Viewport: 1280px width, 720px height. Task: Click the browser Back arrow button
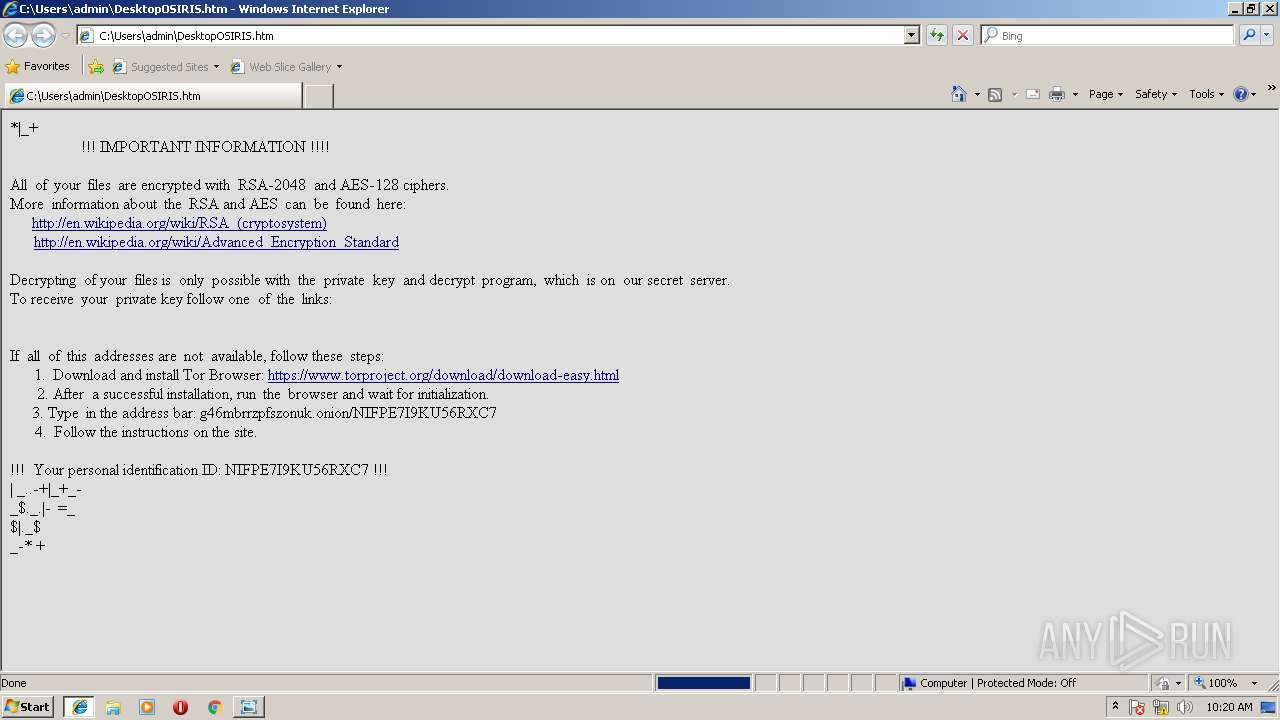point(15,35)
